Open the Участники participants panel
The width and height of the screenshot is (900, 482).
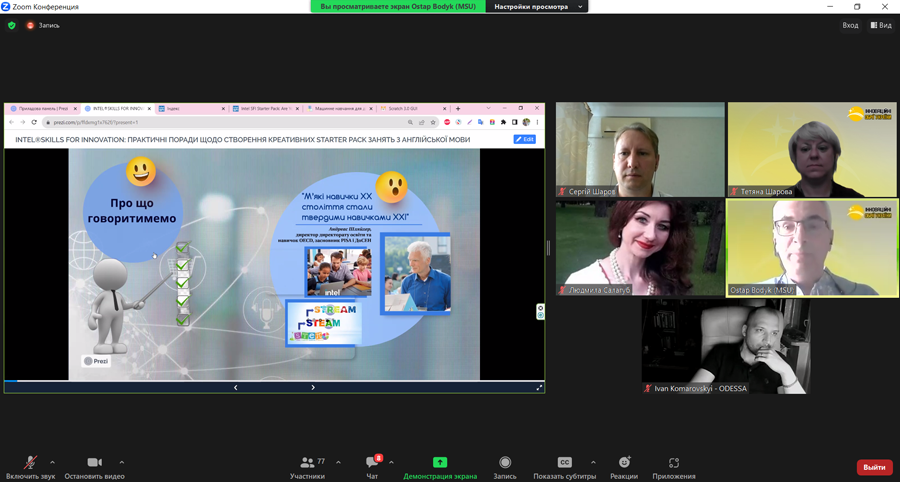point(307,462)
